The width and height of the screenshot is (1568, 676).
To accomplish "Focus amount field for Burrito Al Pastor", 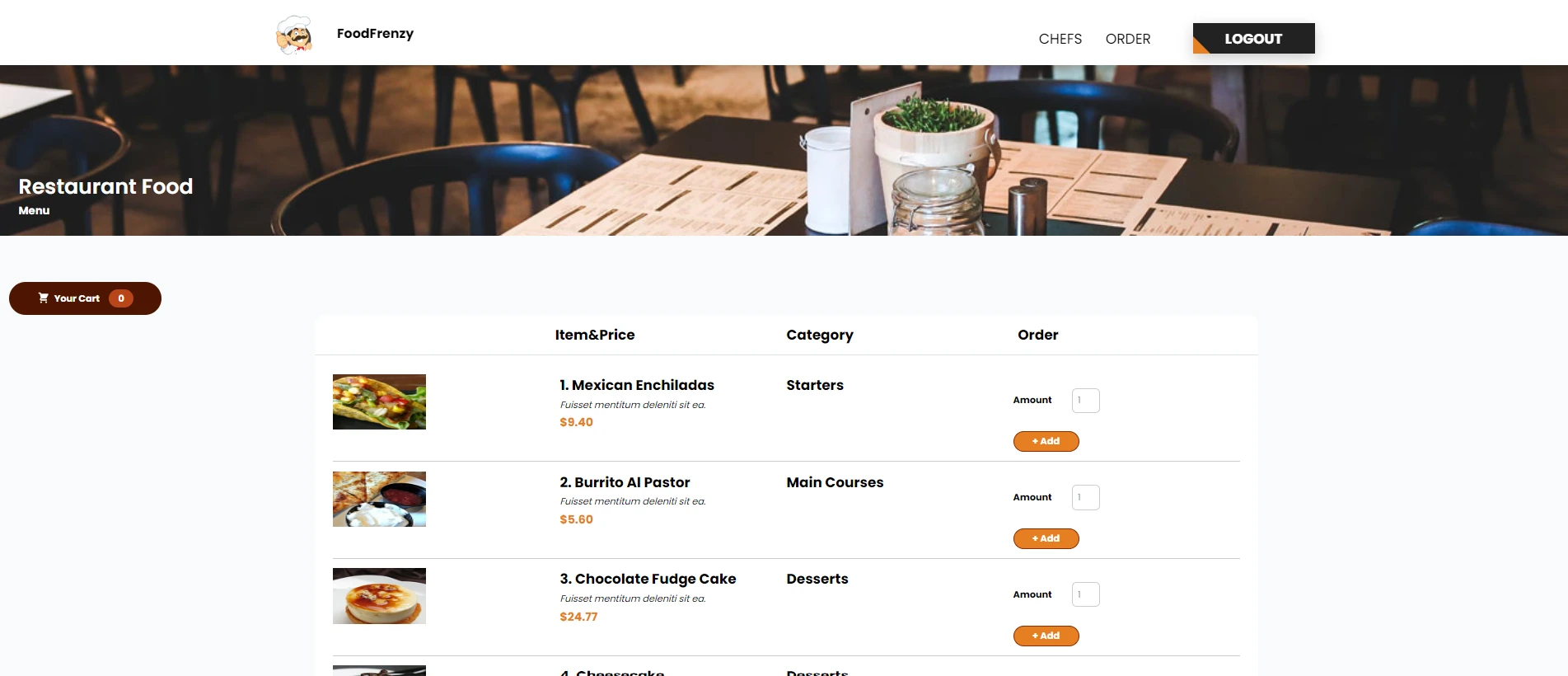I will [1085, 497].
